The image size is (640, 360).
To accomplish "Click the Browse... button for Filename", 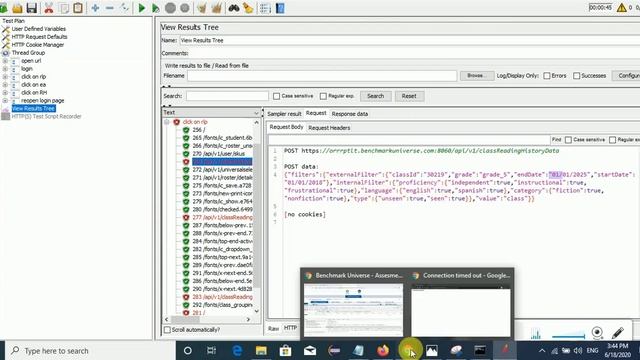I will (477, 76).
